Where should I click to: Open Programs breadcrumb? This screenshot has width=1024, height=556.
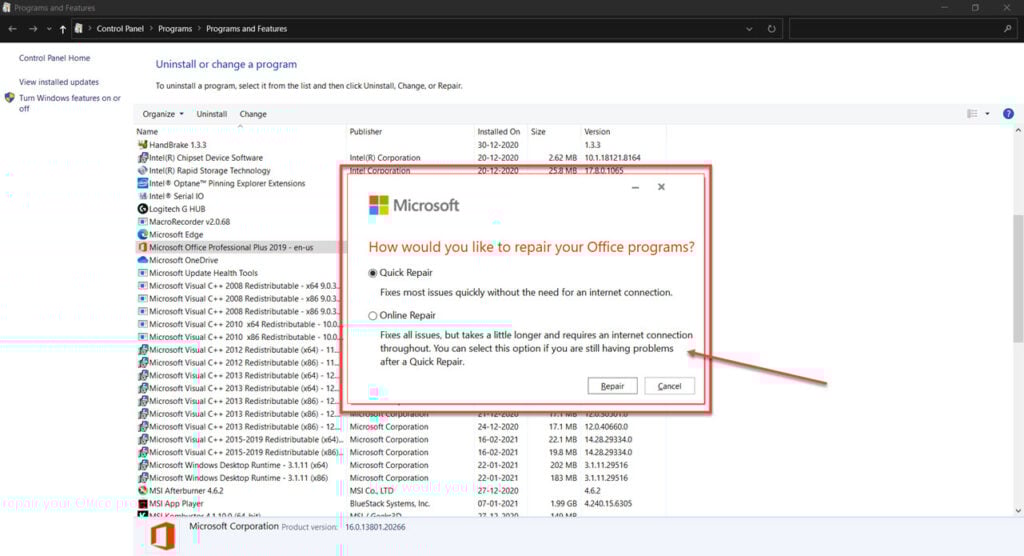click(x=175, y=29)
